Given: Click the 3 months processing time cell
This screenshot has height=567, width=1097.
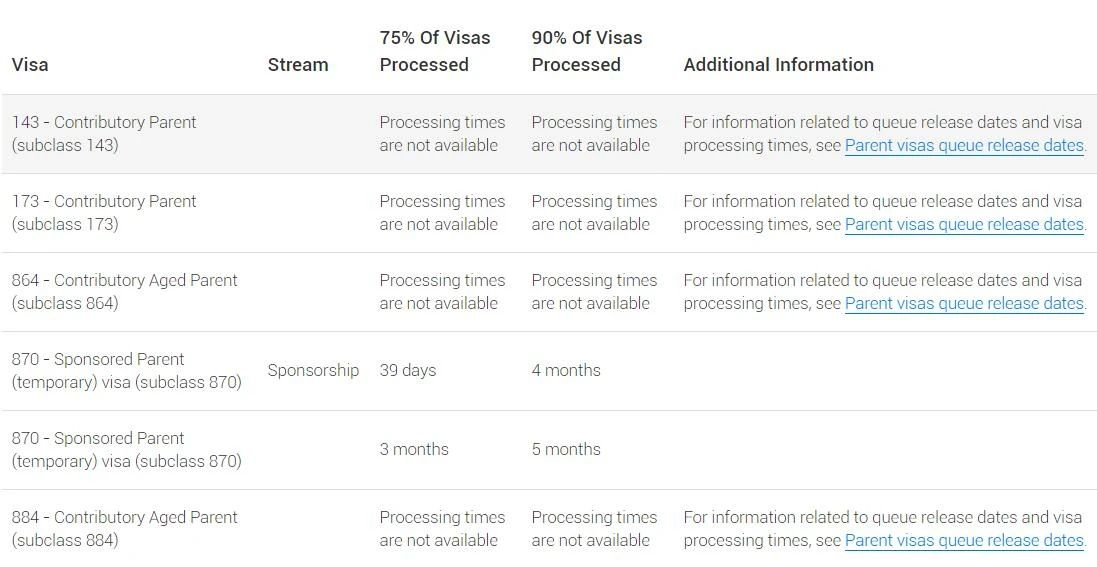Looking at the screenshot, I should (x=414, y=449).
